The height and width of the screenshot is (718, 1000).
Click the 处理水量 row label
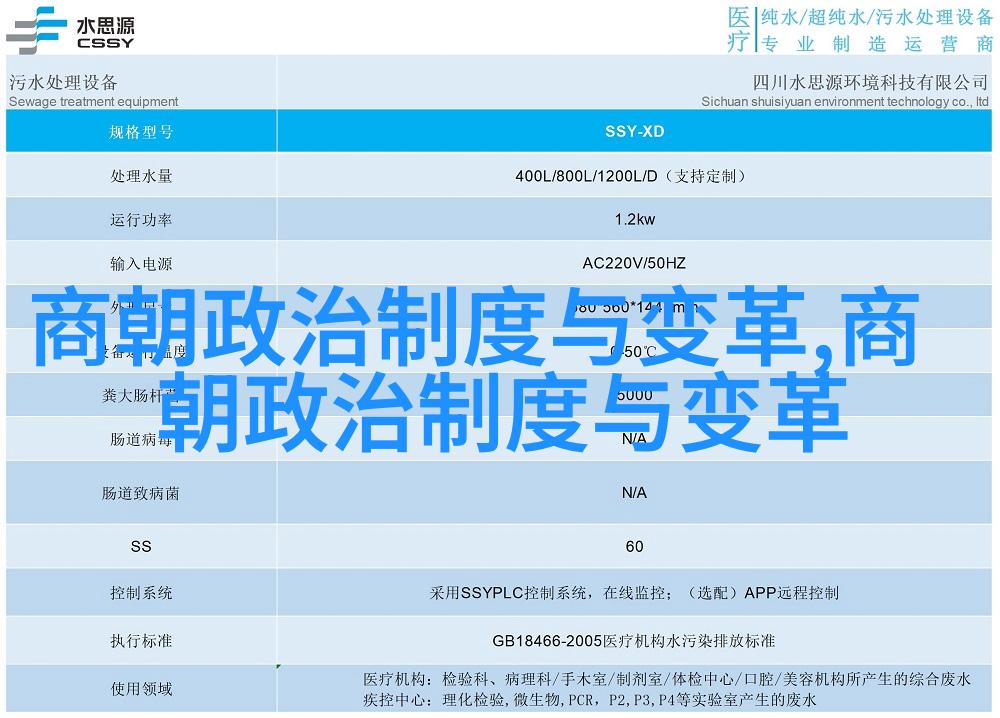pyautogui.click(x=141, y=176)
